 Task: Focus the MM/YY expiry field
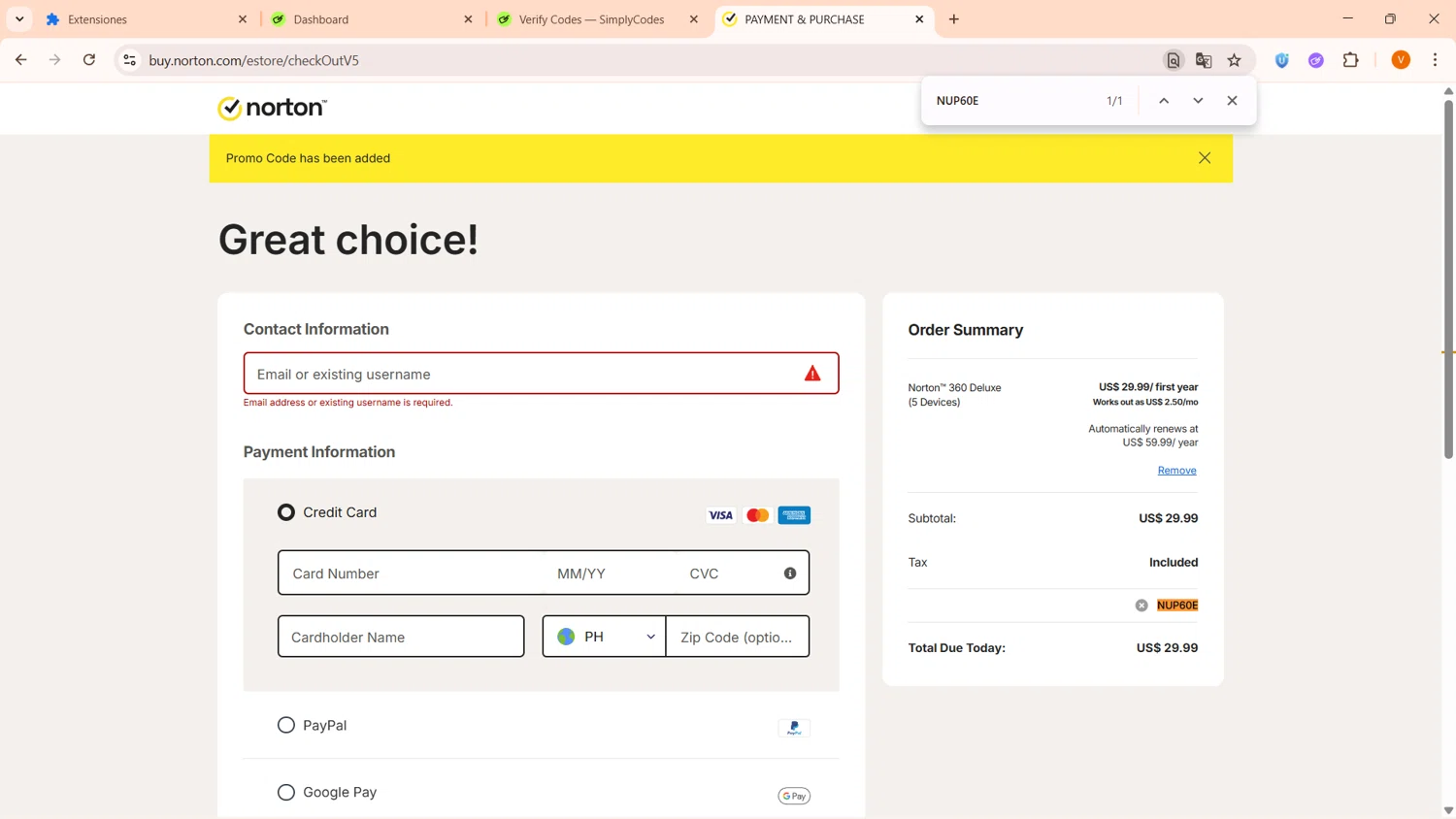pyautogui.click(x=612, y=573)
